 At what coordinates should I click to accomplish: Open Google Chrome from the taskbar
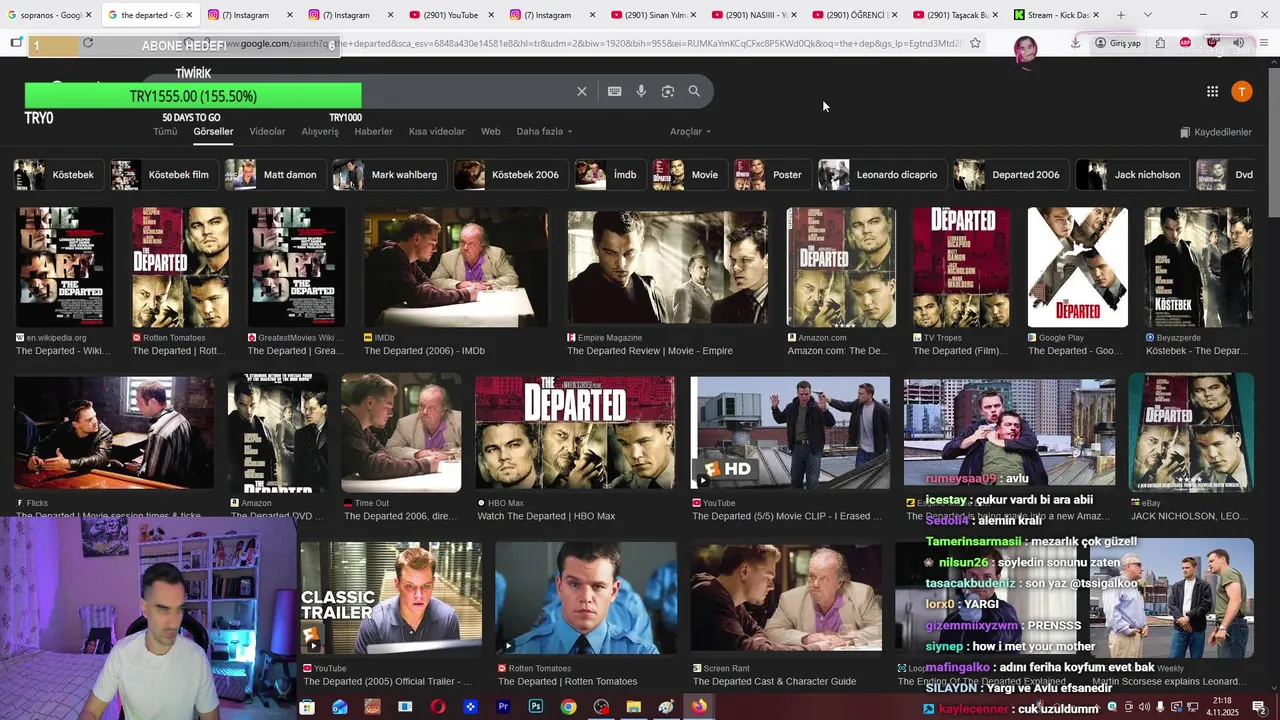coord(568,707)
